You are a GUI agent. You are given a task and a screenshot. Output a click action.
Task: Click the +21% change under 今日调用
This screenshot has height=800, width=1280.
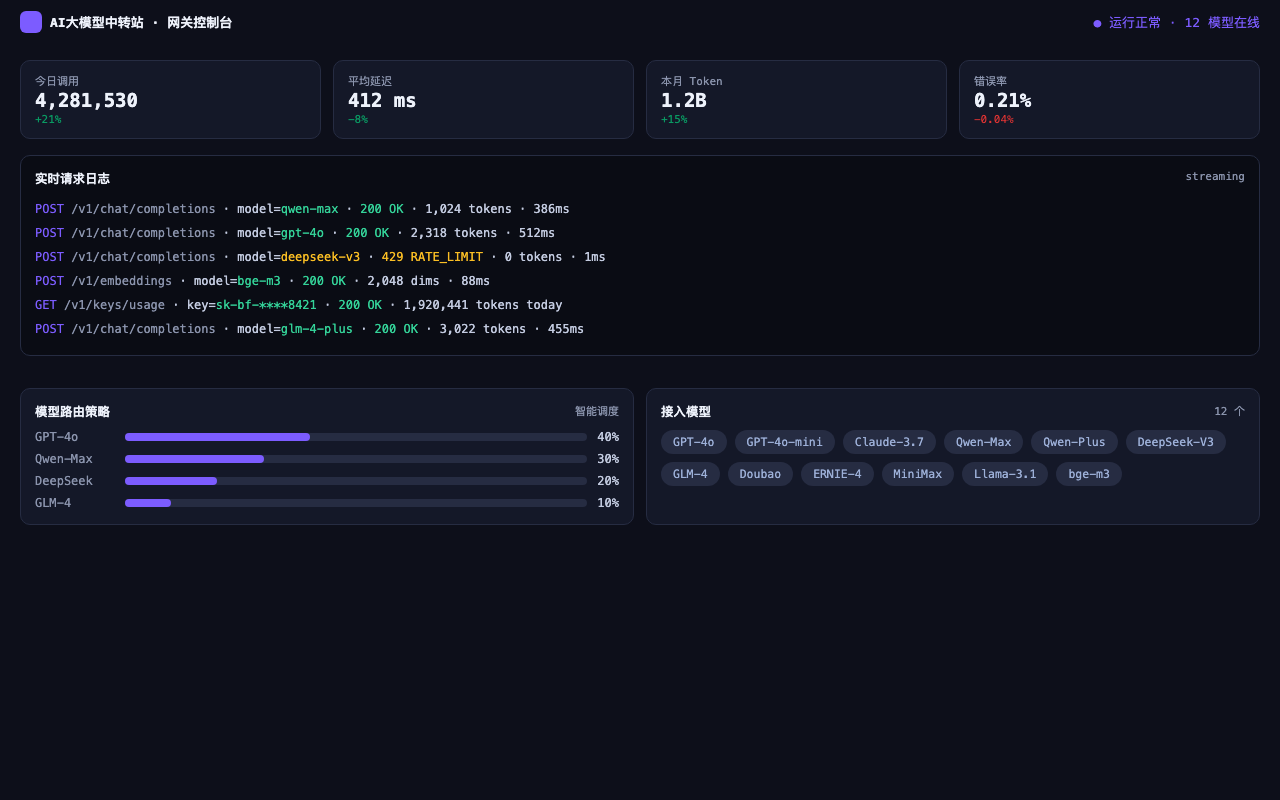[x=48, y=120]
